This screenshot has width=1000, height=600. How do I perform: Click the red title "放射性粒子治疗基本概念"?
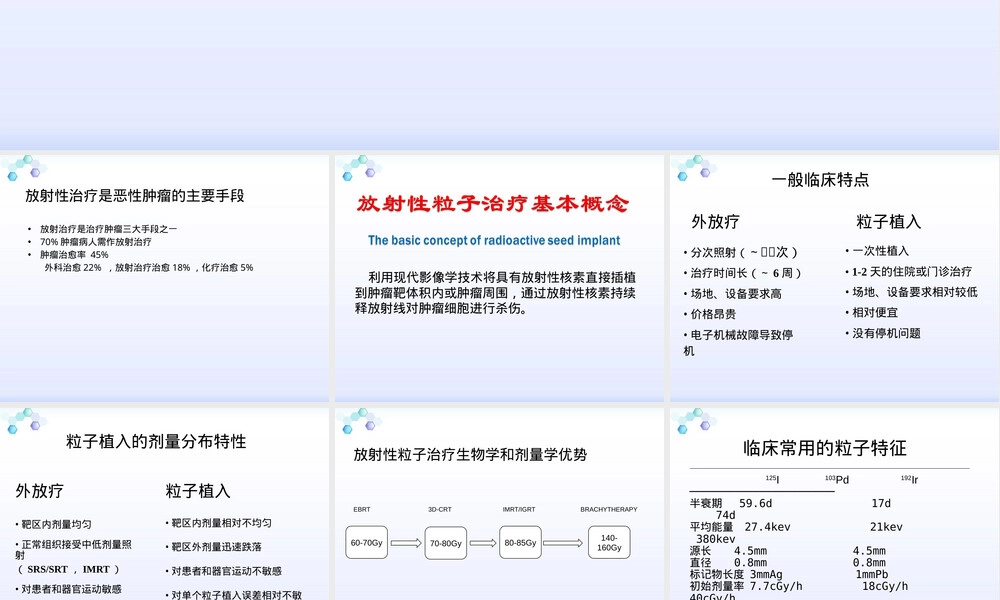pyautogui.click(x=492, y=203)
